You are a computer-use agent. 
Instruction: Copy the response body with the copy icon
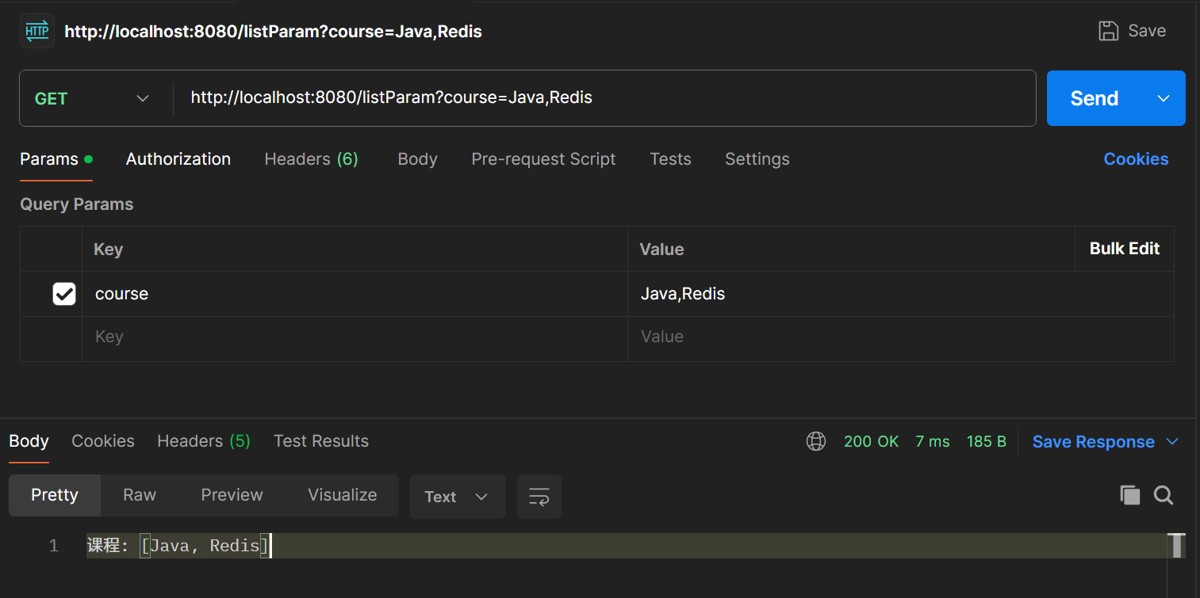[1130, 495]
